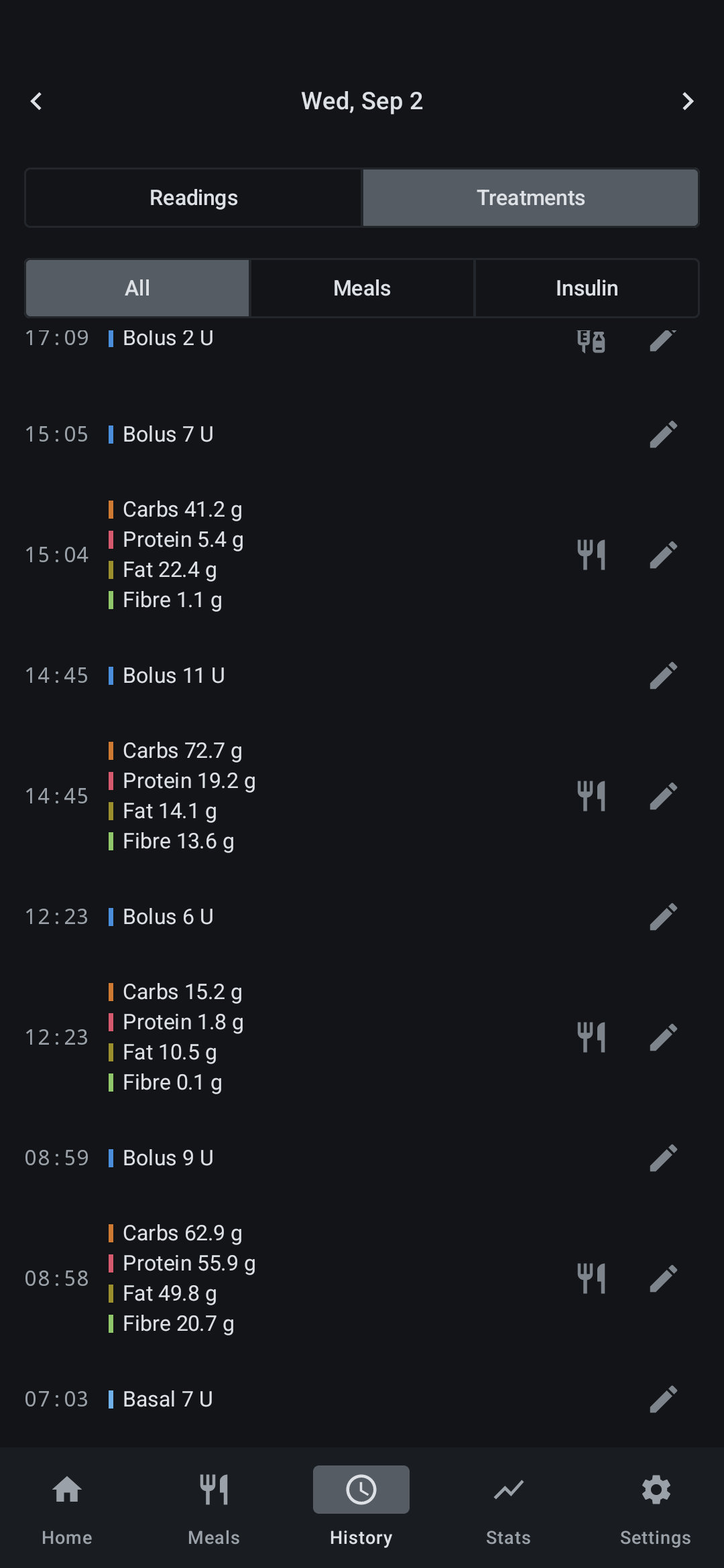The height and width of the screenshot is (1568, 724).
Task: Open meal icon for 12:23 carbs 15.2 g entry
Action: [x=591, y=1037]
